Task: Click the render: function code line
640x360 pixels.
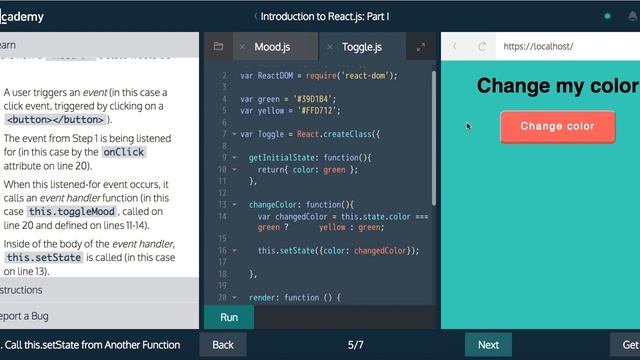Action: (295, 298)
